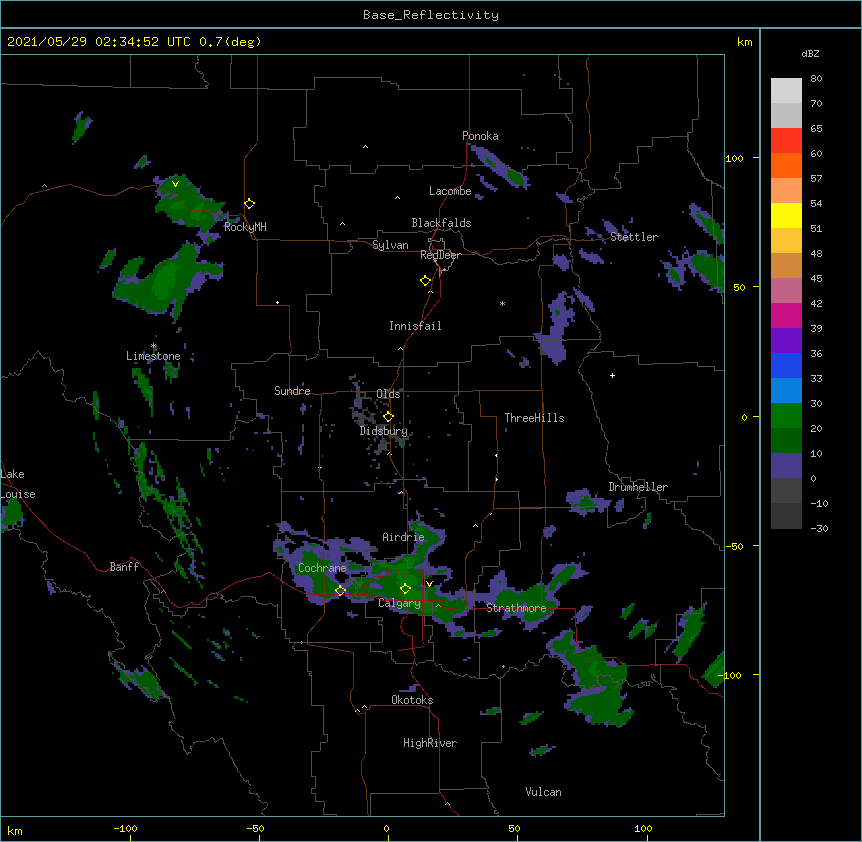Select the Ponoka city label
The image size is (862, 842).
pyautogui.click(x=480, y=136)
